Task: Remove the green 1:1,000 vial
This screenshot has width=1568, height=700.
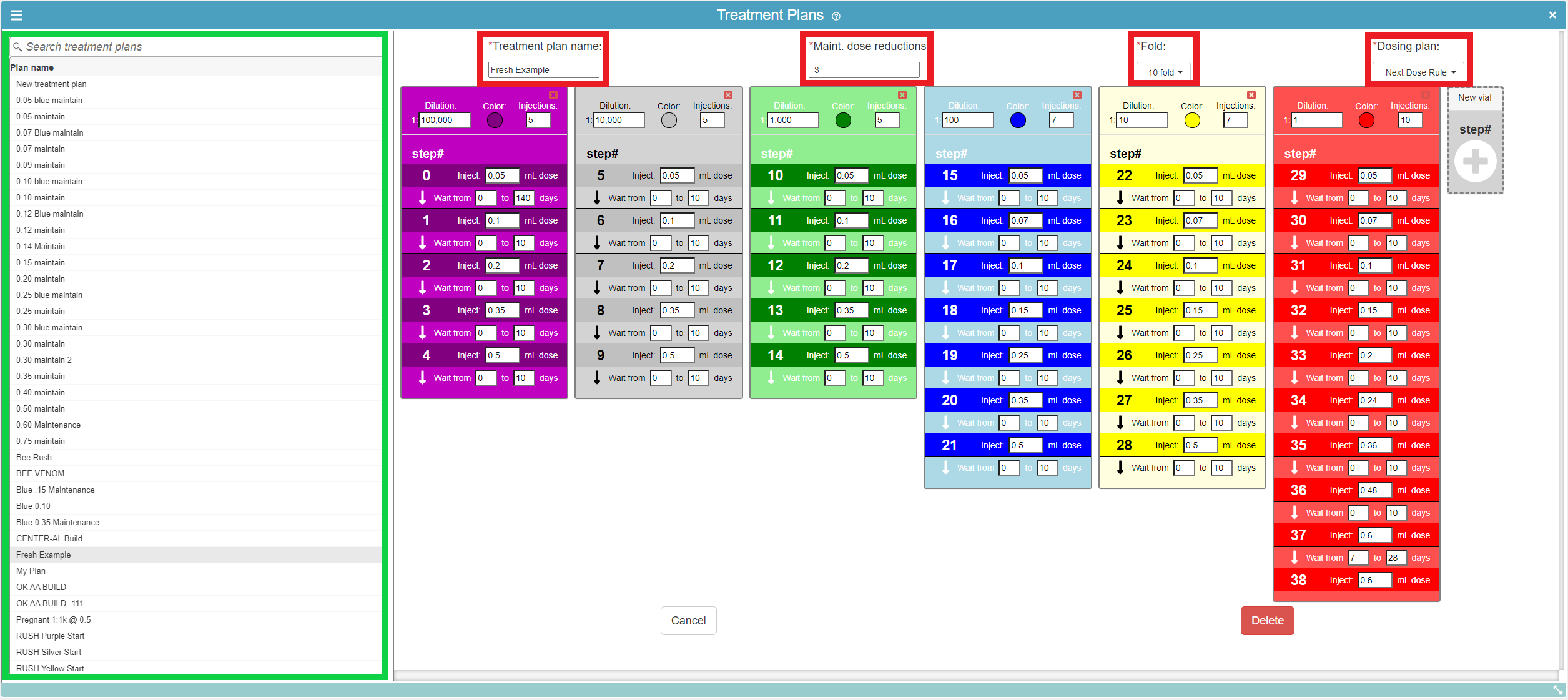Action: pyautogui.click(x=902, y=95)
